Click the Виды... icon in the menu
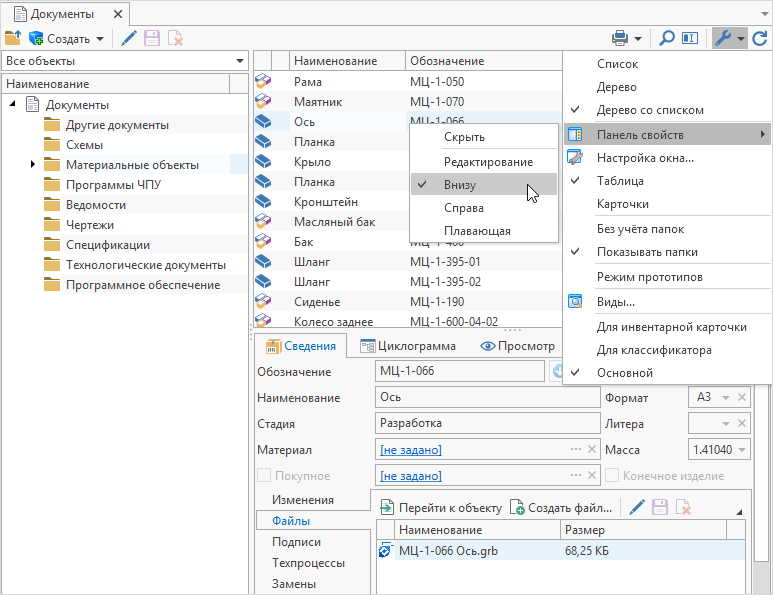This screenshot has height=595, width=773. pos(575,301)
